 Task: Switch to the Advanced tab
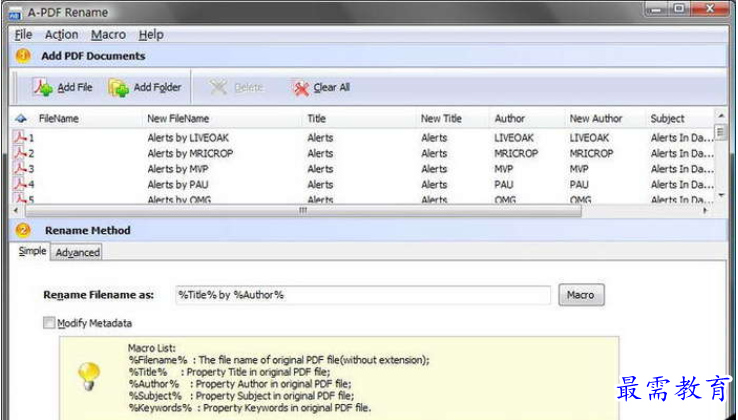(77, 252)
